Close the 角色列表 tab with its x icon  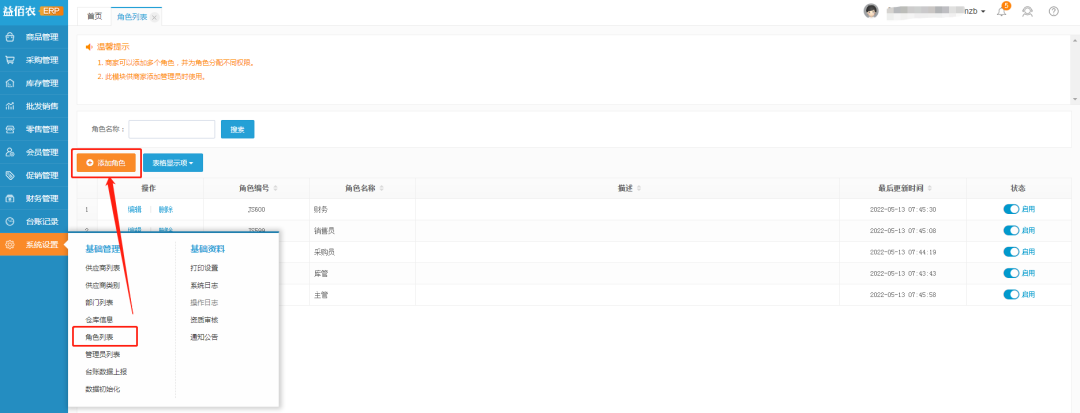[154, 17]
